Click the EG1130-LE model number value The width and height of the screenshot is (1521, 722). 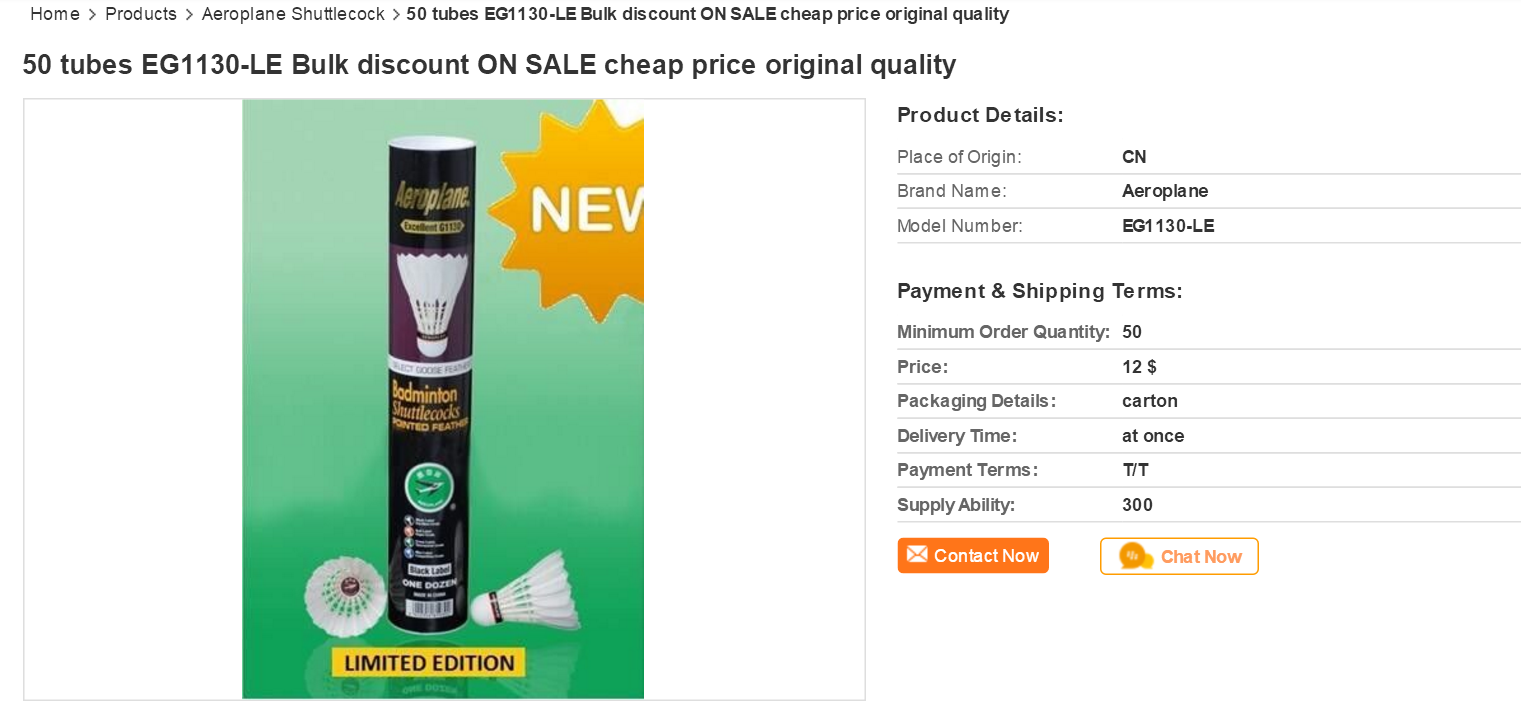1168,226
